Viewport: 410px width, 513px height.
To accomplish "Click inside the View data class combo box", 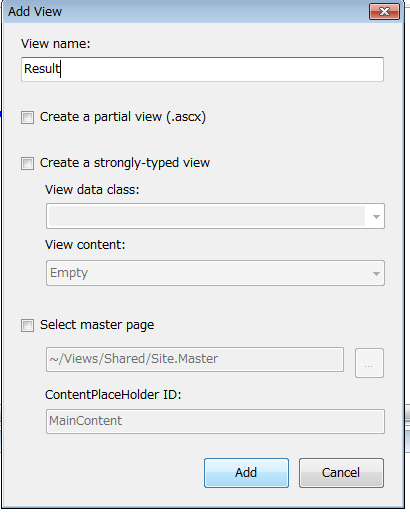I will 207,216.
